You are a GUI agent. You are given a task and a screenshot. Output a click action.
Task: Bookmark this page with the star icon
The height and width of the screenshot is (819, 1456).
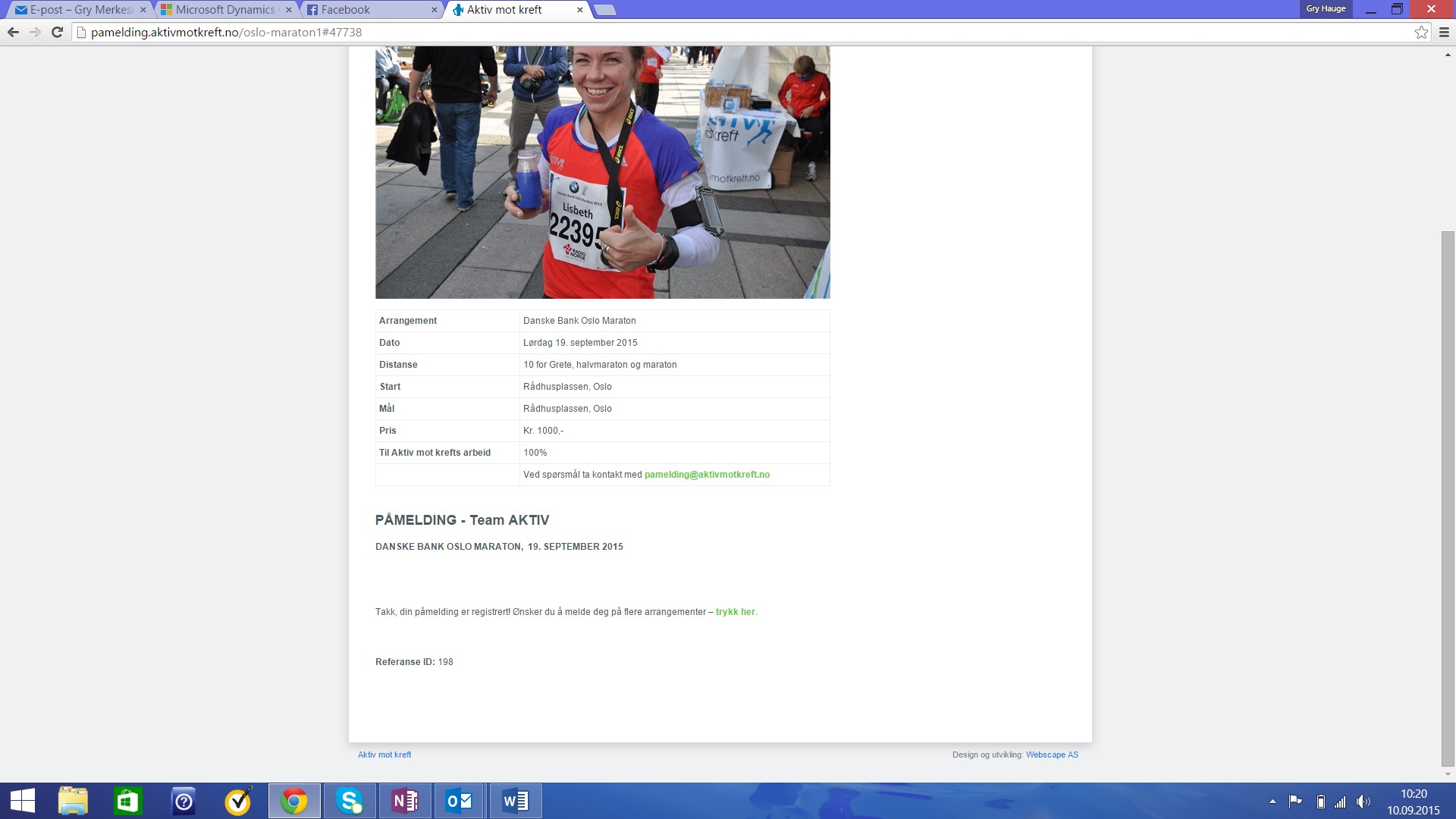[x=1421, y=32]
